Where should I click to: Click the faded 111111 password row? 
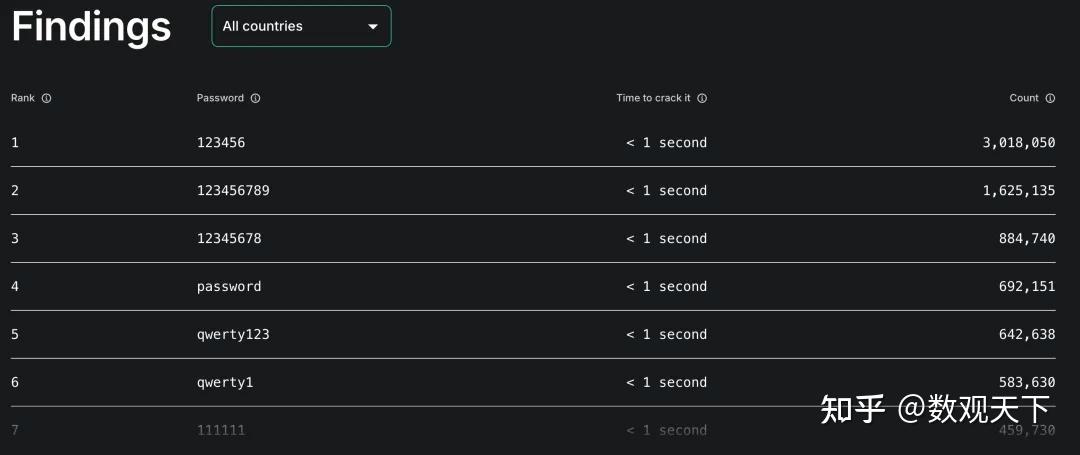coord(533,431)
